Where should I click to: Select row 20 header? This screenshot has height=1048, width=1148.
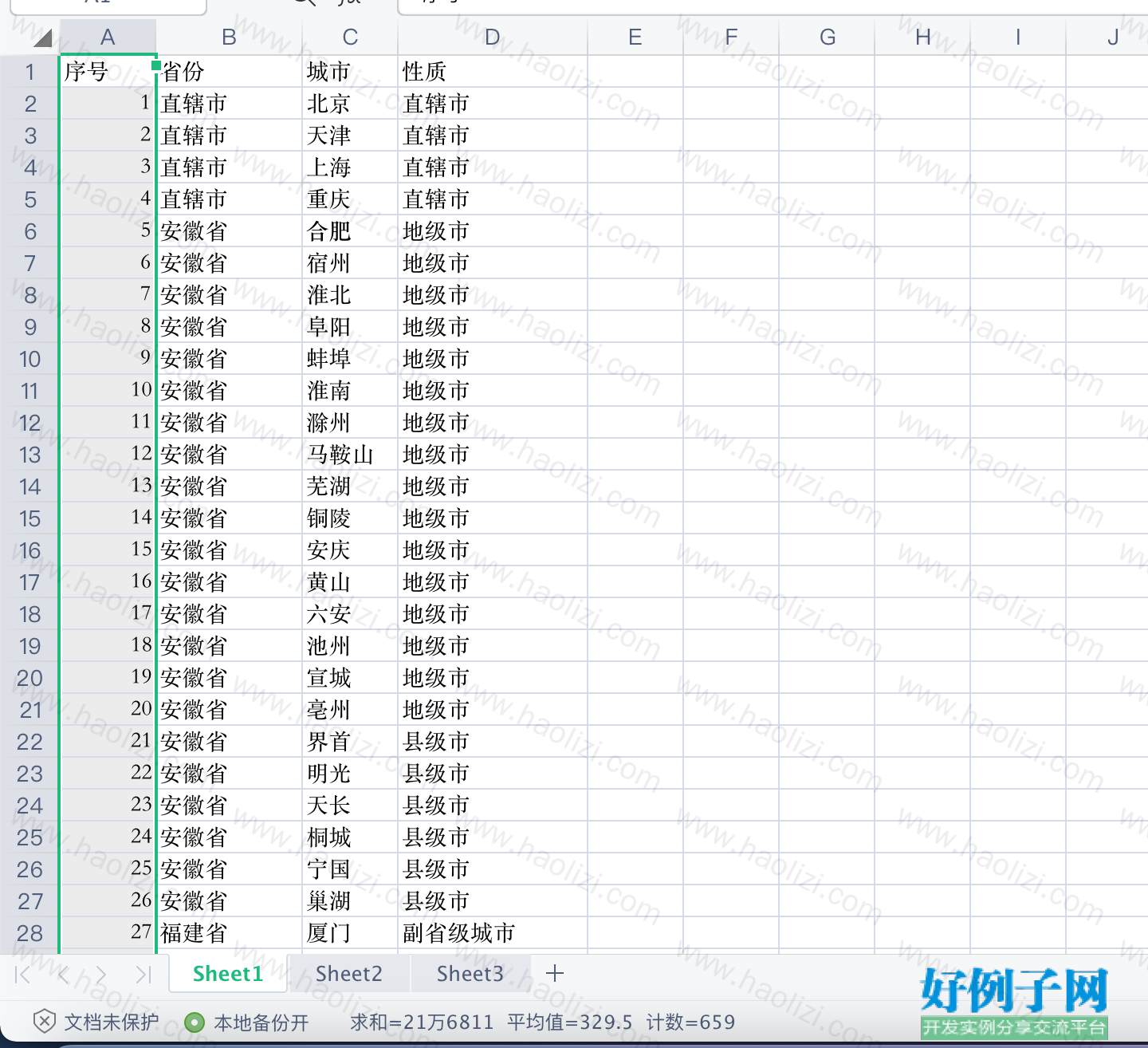pos(29,678)
